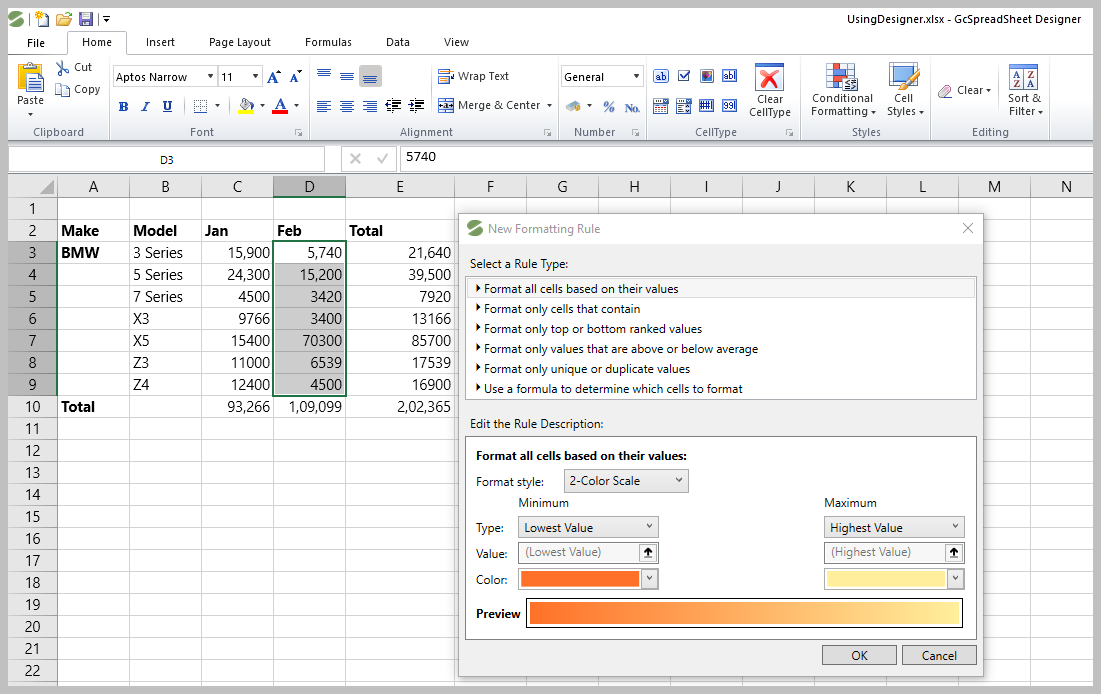The width and height of the screenshot is (1101, 694).
Task: Click the Clear eraser icon
Action: click(x=945, y=91)
